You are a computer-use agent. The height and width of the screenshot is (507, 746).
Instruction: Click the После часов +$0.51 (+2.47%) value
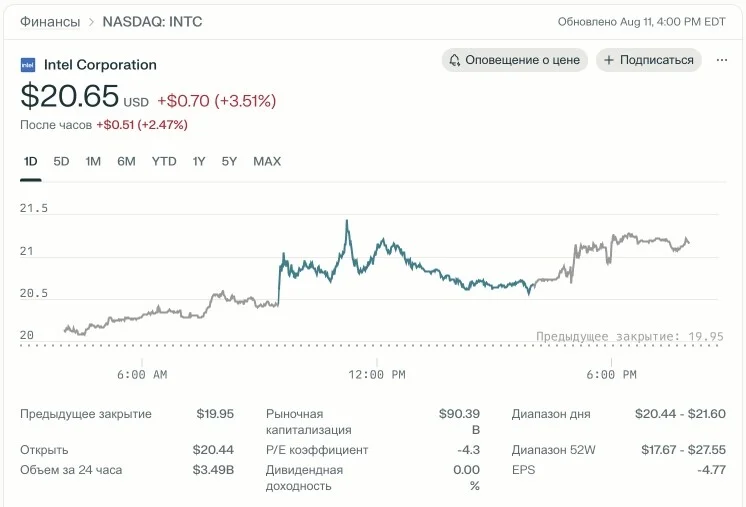tap(104, 125)
